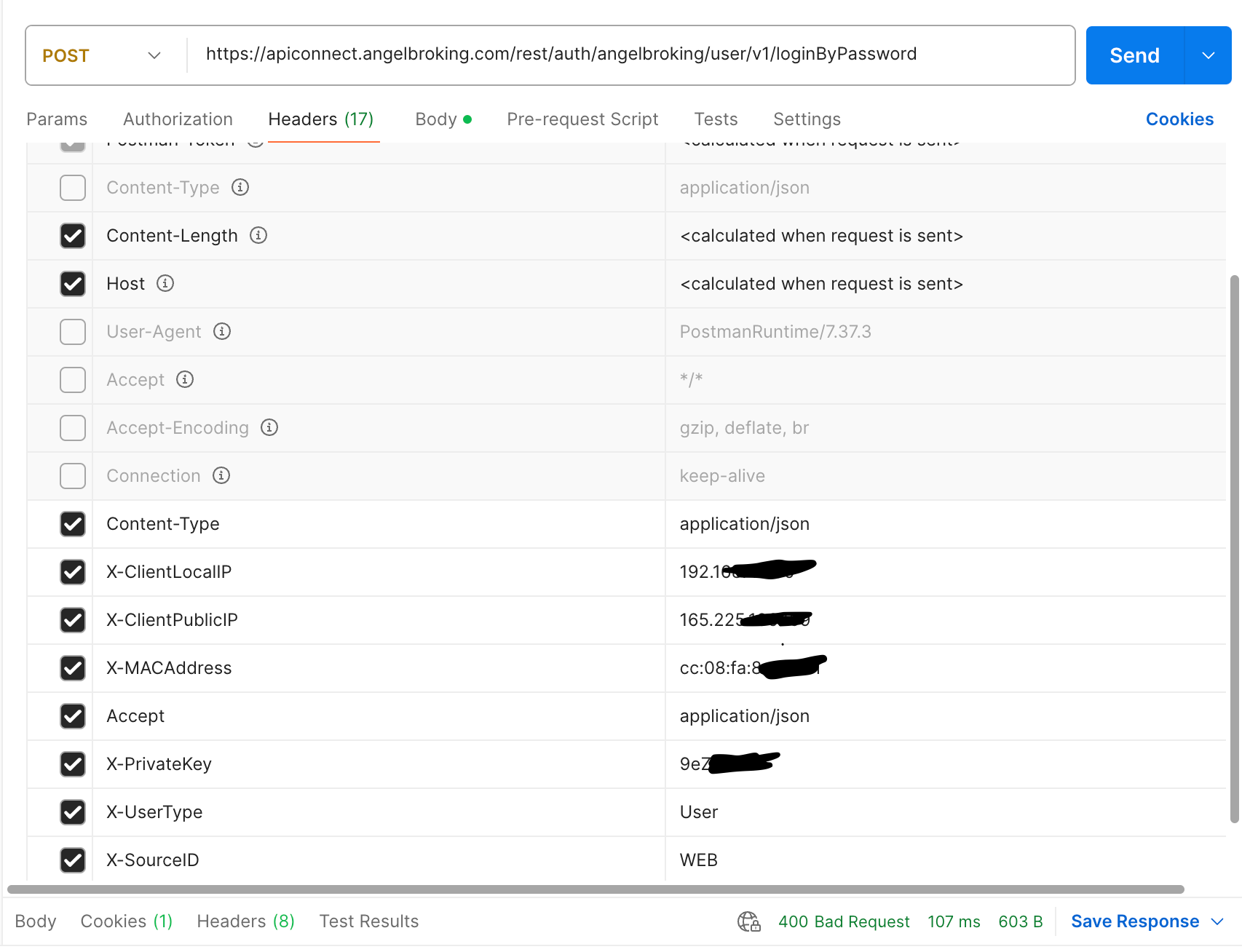The width and height of the screenshot is (1242, 952).
Task: Click the X-SourceID header key
Action: coord(153,860)
